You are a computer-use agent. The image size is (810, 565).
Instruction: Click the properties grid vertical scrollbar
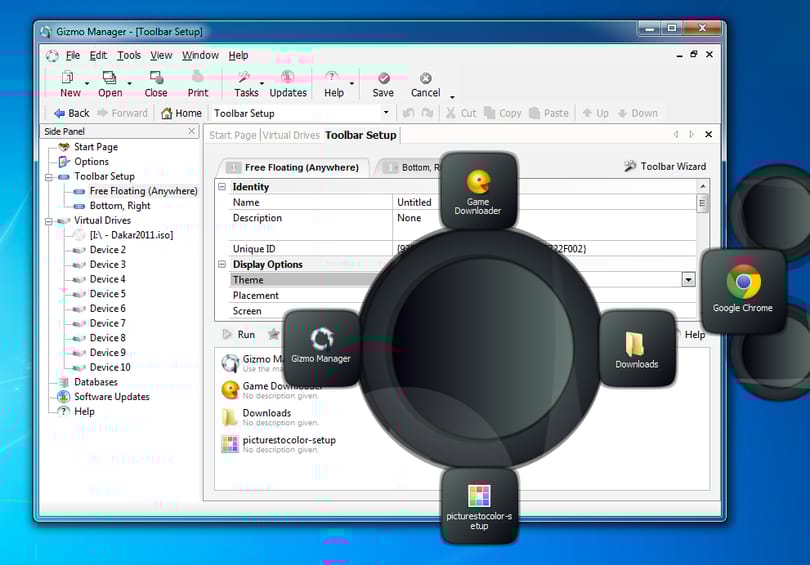(x=702, y=249)
